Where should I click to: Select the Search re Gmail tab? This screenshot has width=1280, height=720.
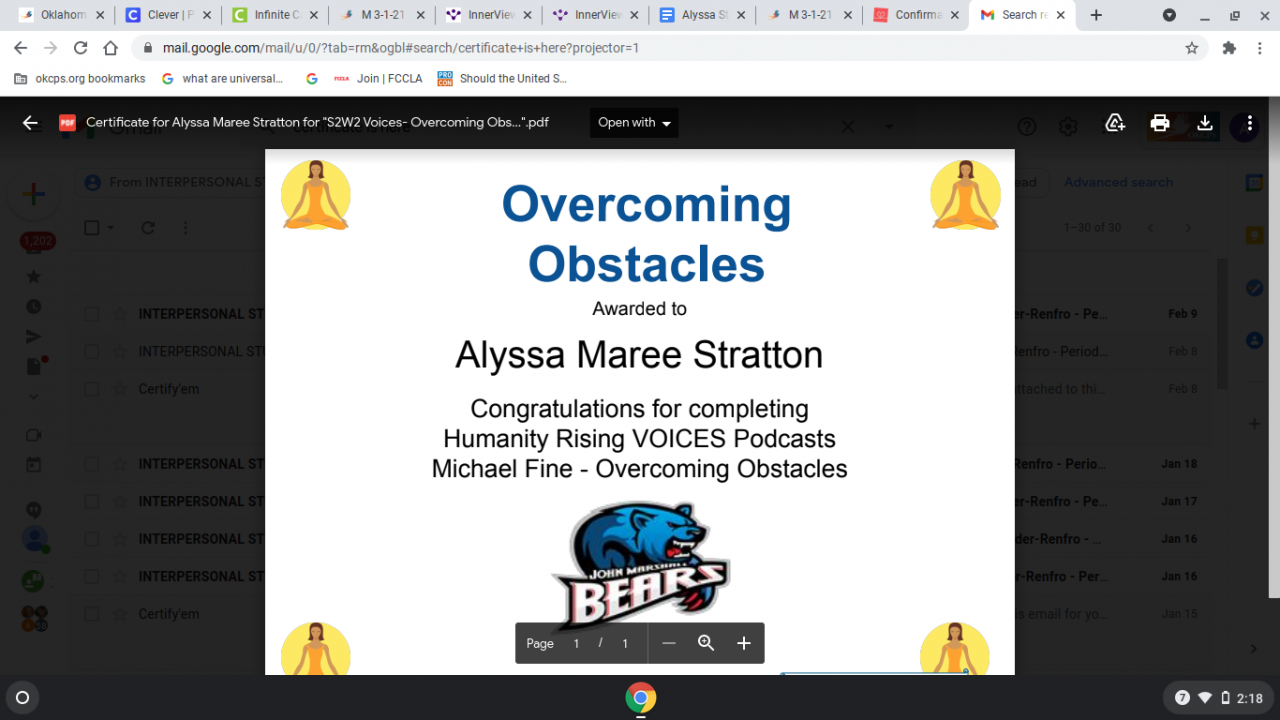pos(1023,15)
